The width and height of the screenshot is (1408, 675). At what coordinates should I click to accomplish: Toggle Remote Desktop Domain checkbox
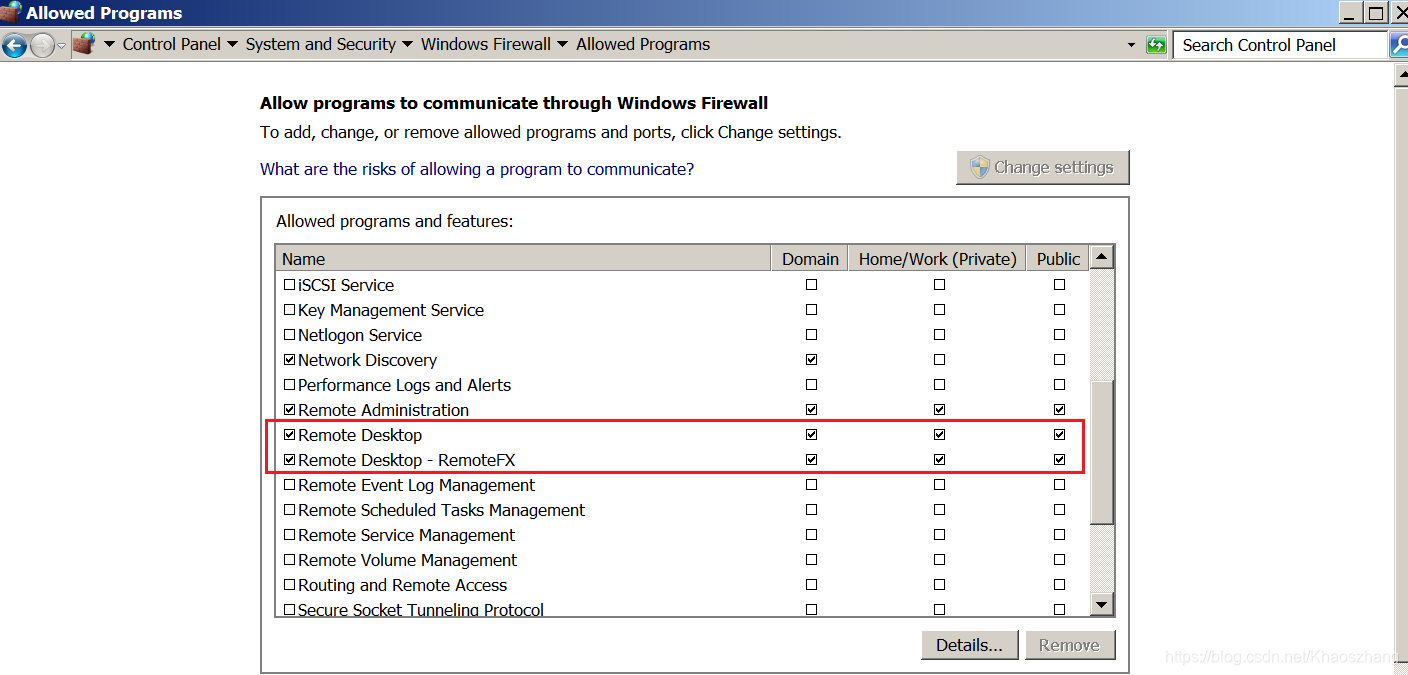(x=811, y=435)
